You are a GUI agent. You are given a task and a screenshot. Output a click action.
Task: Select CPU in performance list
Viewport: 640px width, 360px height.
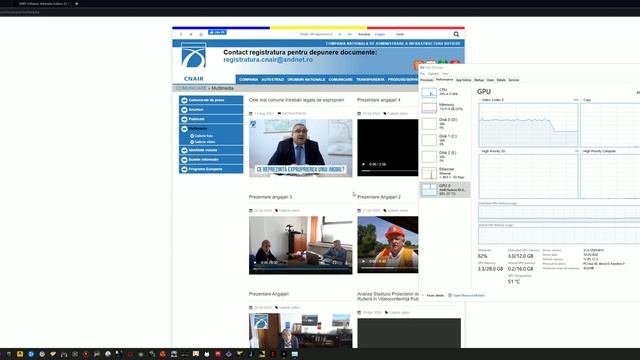coord(445,92)
